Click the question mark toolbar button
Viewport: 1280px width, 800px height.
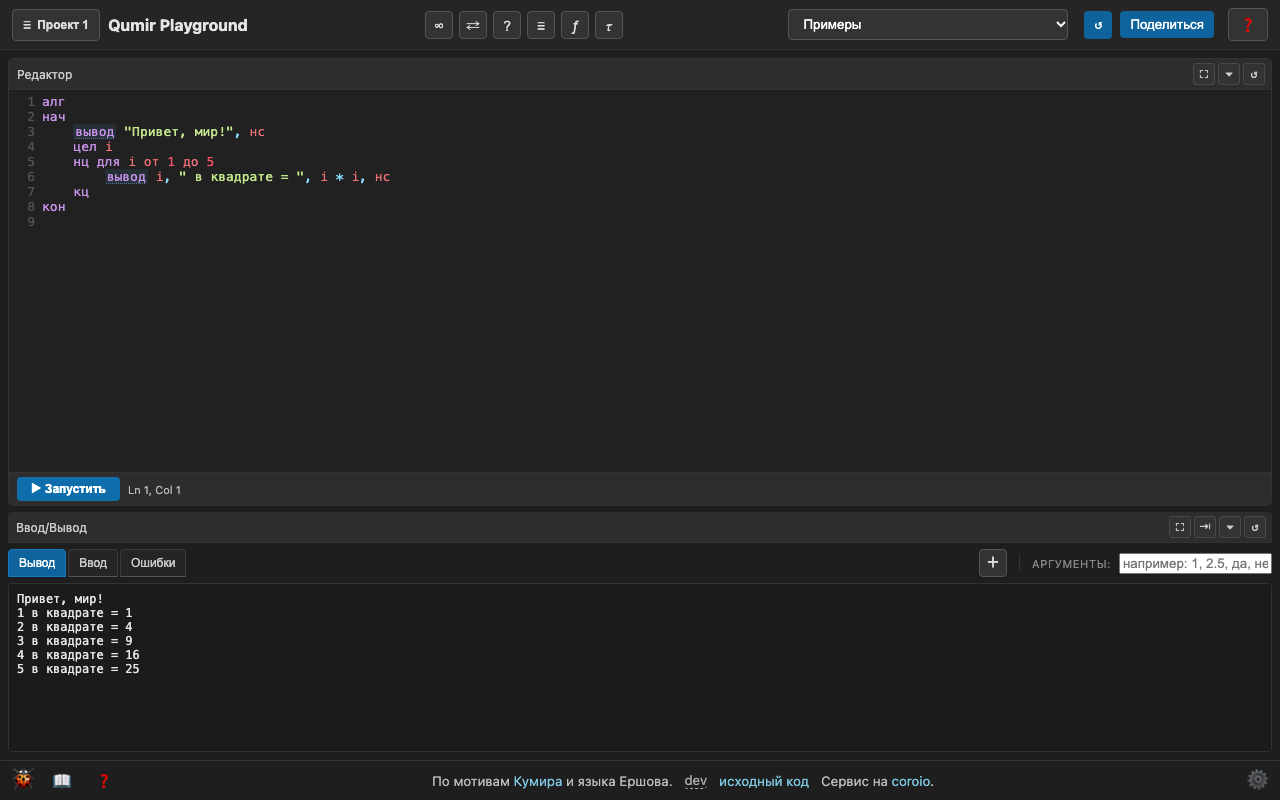pos(507,25)
